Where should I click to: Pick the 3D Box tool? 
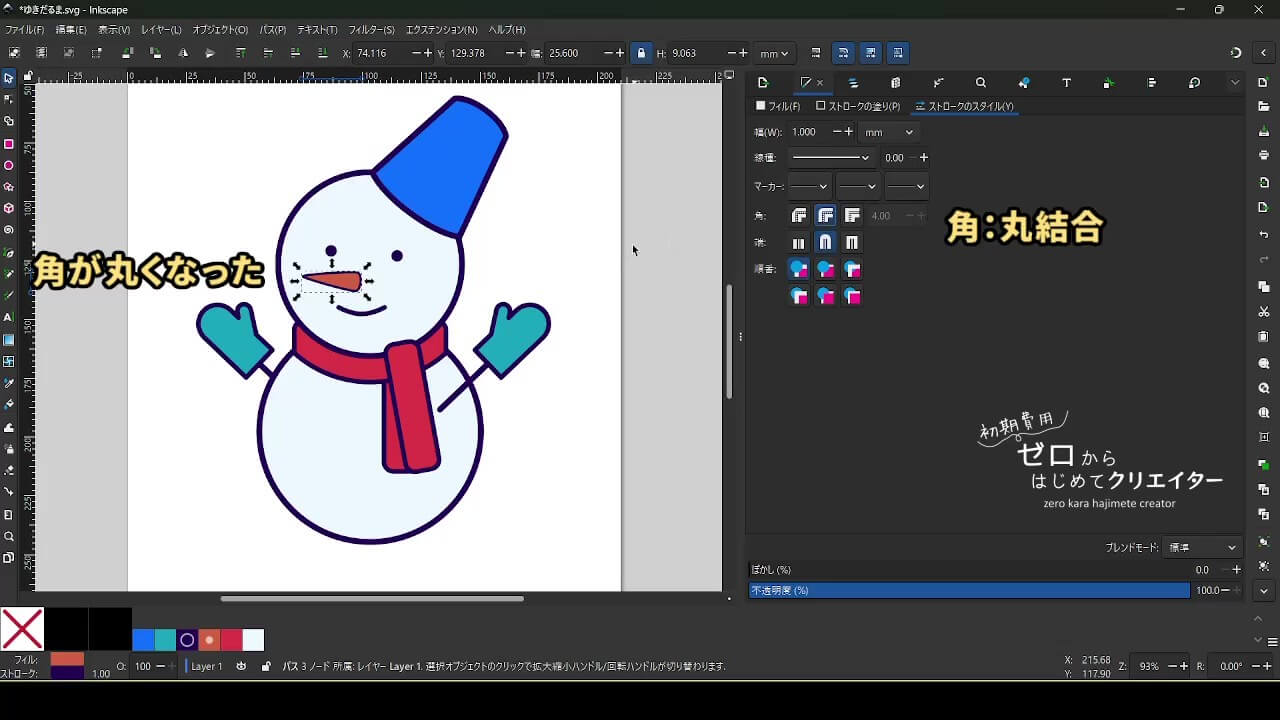tap(9, 209)
